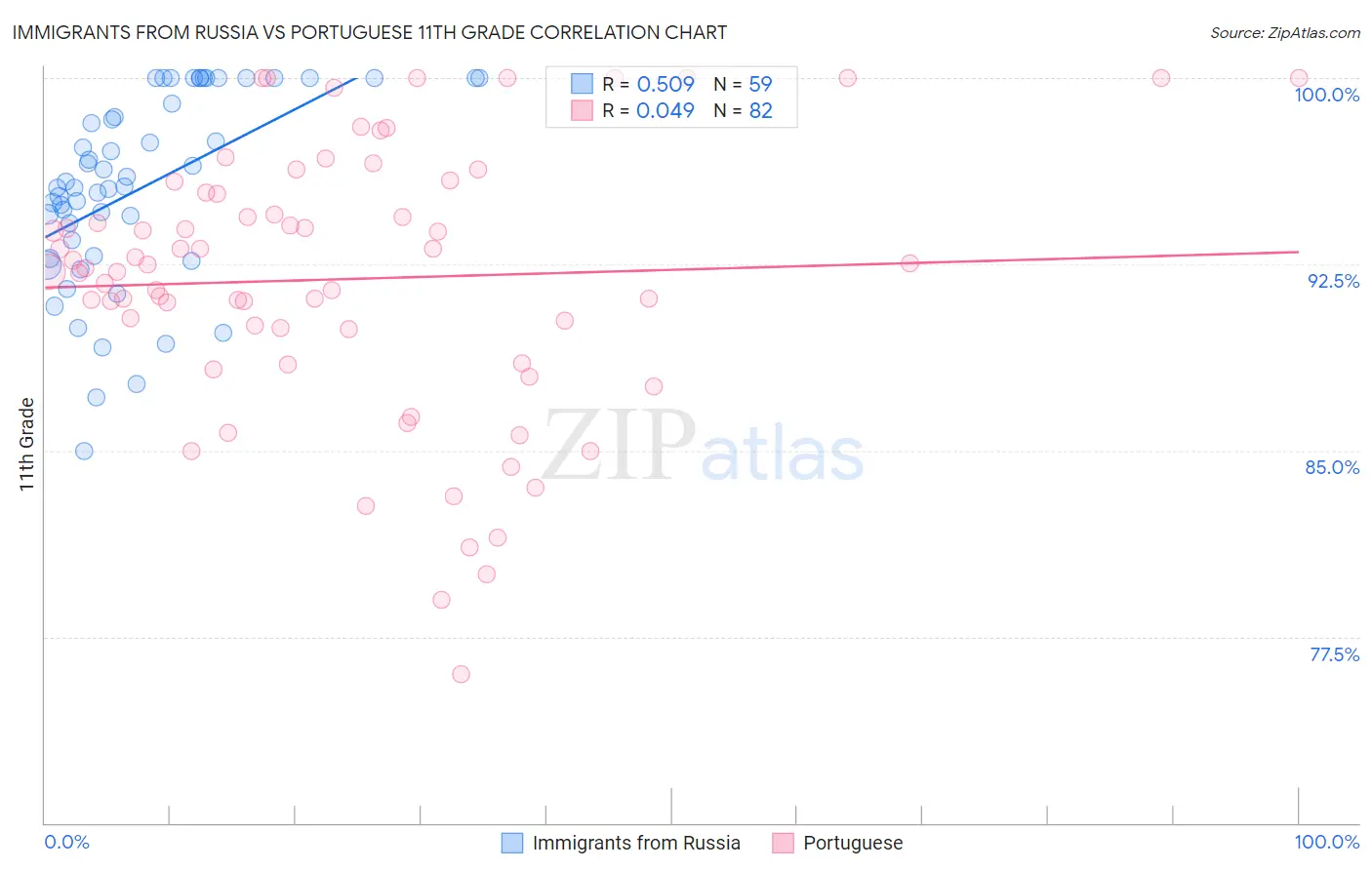Toggle the Immigrants from Russia legend label
The image size is (1372, 870).
tap(636, 843)
